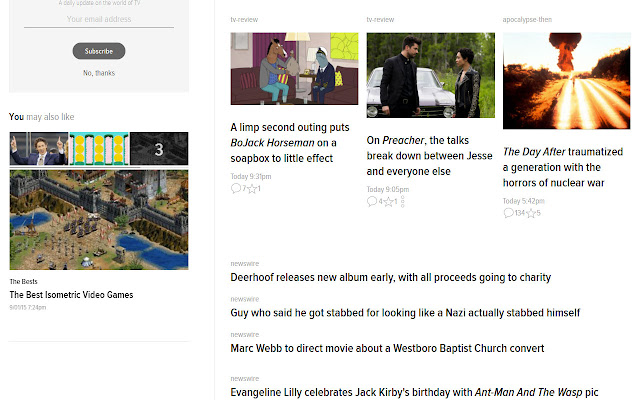Click tv-review tag above Preacher article
This screenshot has height=400, width=640.
(380, 20)
